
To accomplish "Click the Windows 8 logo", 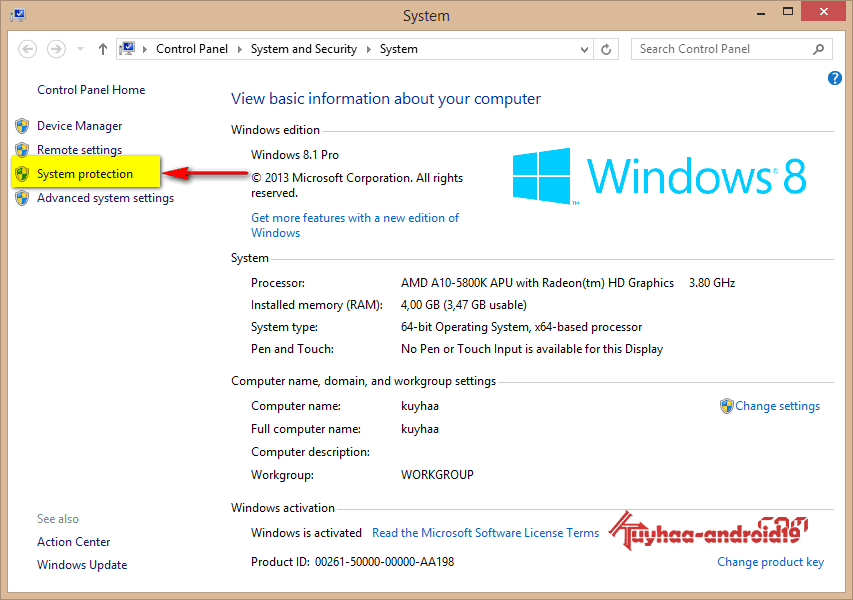I will (659, 176).
